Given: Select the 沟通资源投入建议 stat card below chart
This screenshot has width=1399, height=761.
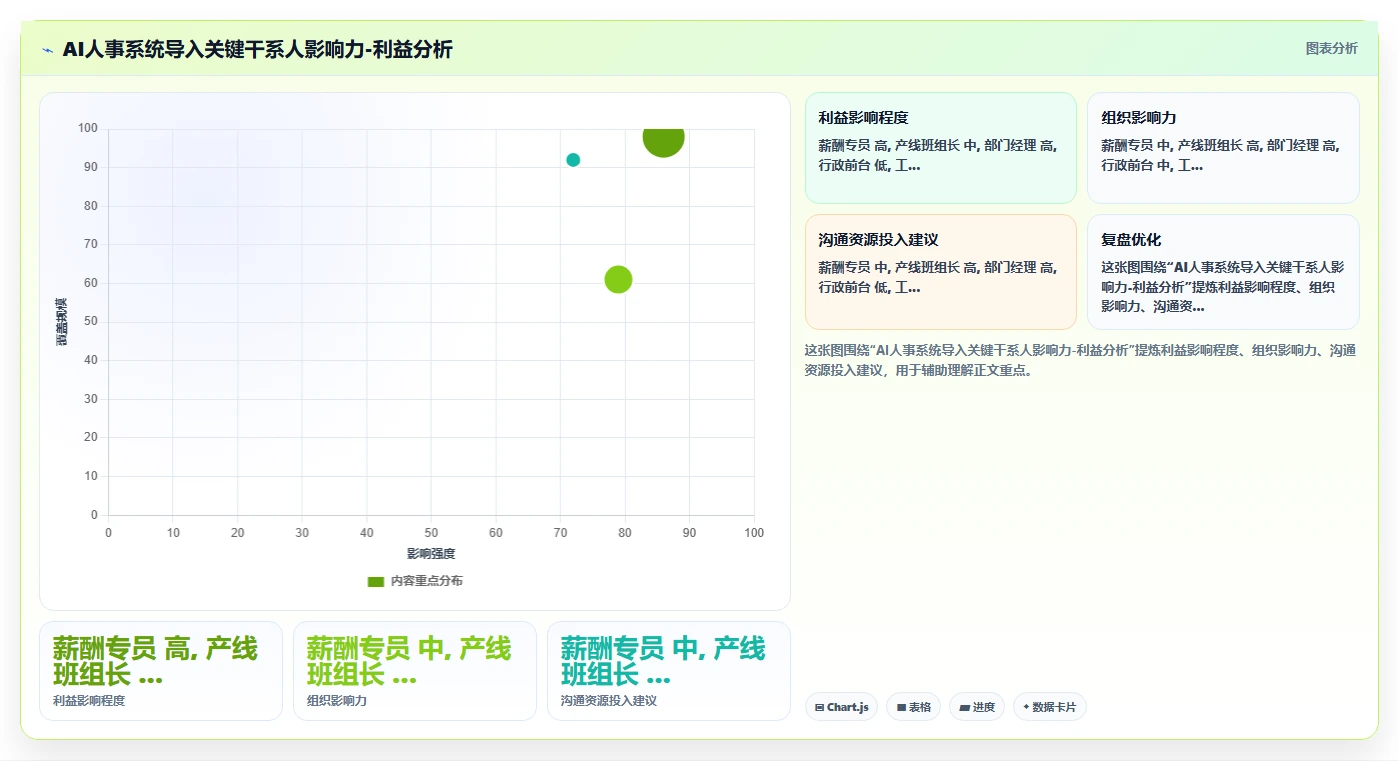Looking at the screenshot, I should coord(669,671).
